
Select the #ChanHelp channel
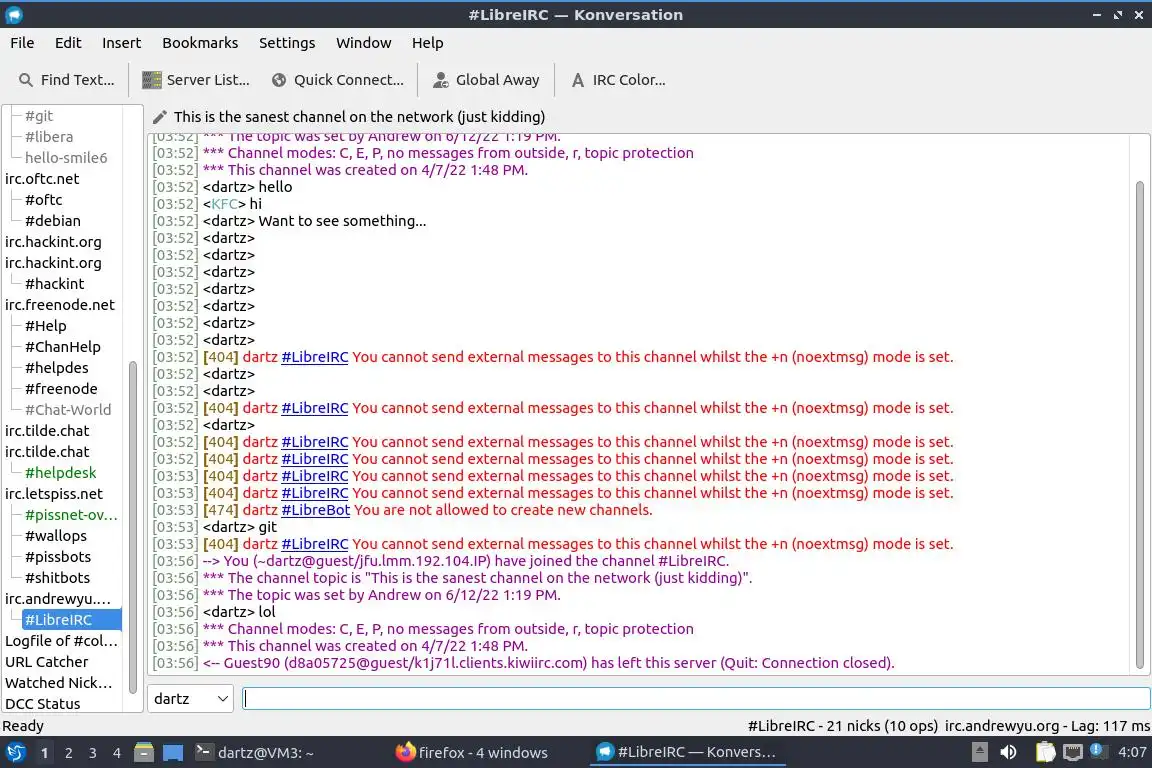coord(62,347)
